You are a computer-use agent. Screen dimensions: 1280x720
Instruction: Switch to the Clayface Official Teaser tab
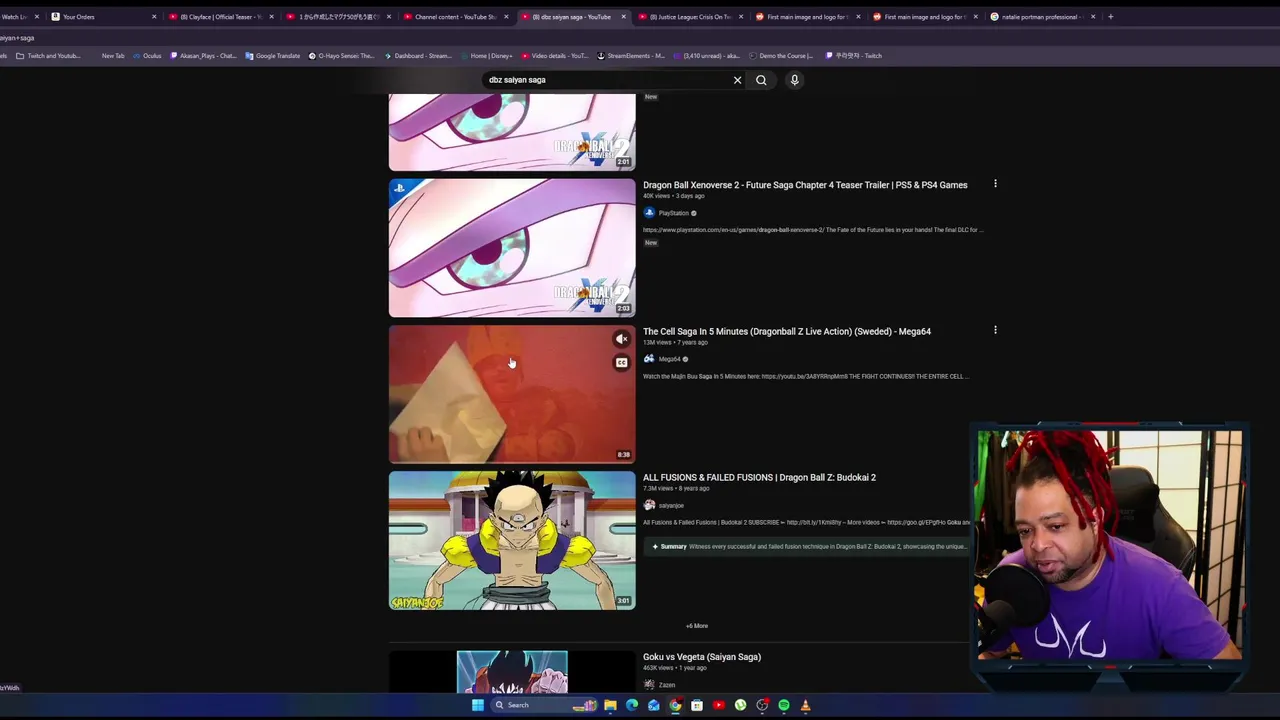(x=221, y=17)
